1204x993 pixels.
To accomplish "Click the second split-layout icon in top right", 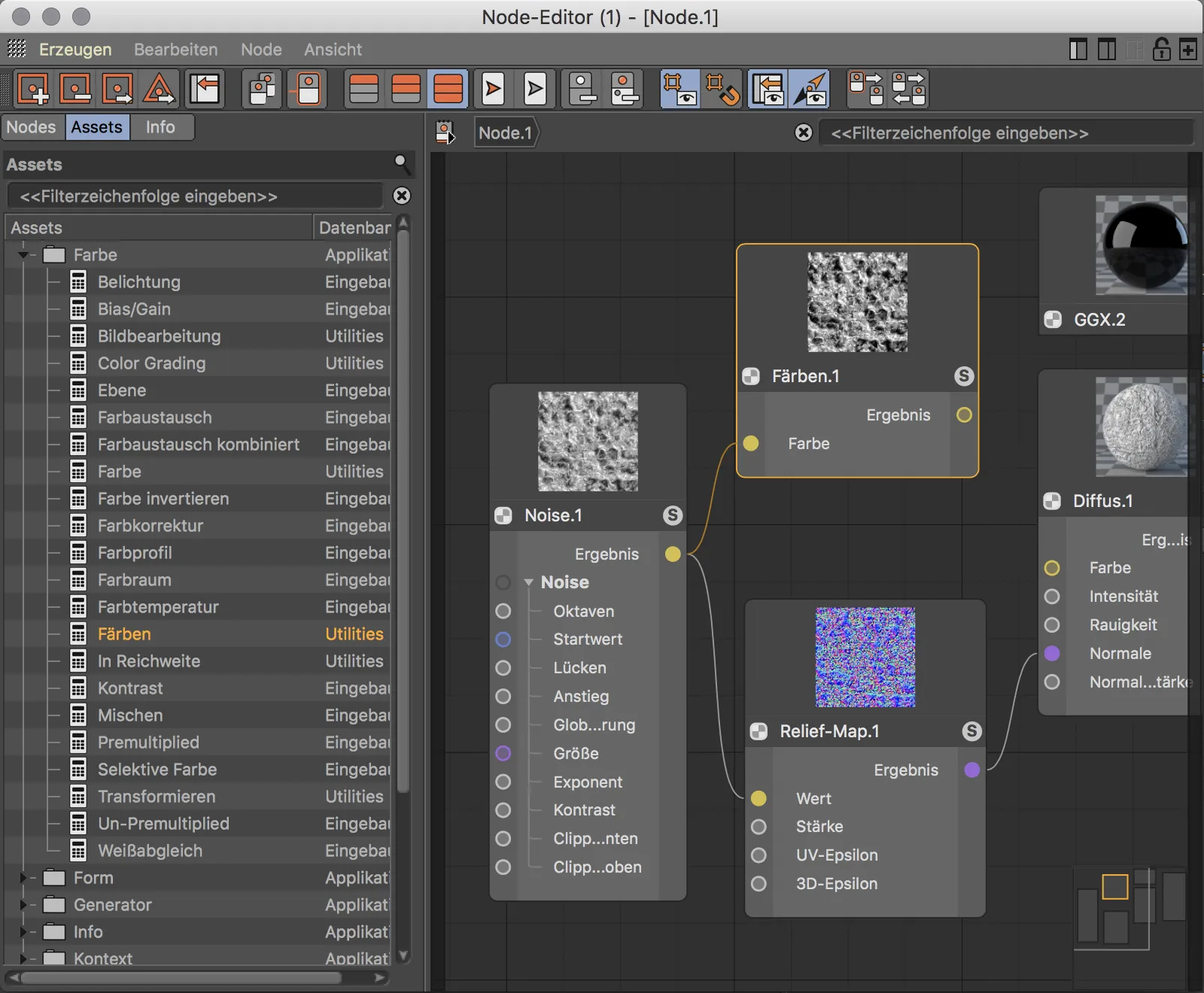I will pyautogui.click(x=1107, y=50).
